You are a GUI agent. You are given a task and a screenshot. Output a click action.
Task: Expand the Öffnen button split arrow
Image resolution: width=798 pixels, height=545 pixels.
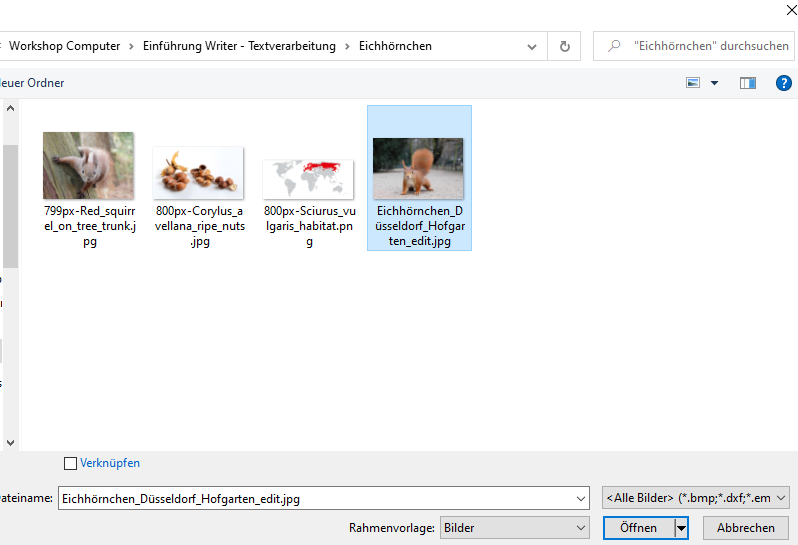682,528
